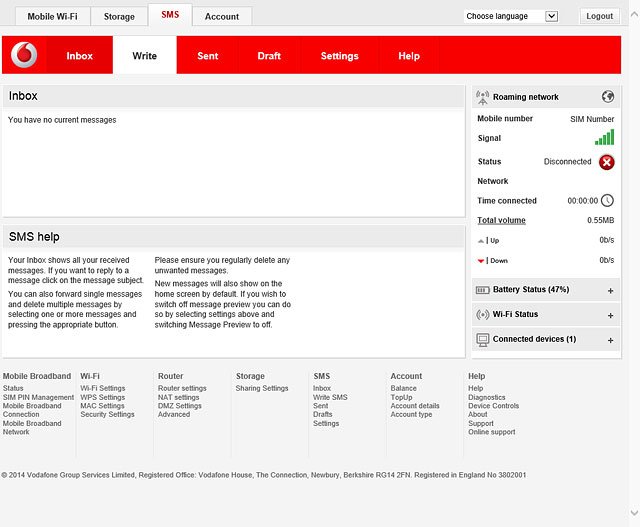Open the TopUp footer link
This screenshot has width=640, height=527.
[x=401, y=397]
